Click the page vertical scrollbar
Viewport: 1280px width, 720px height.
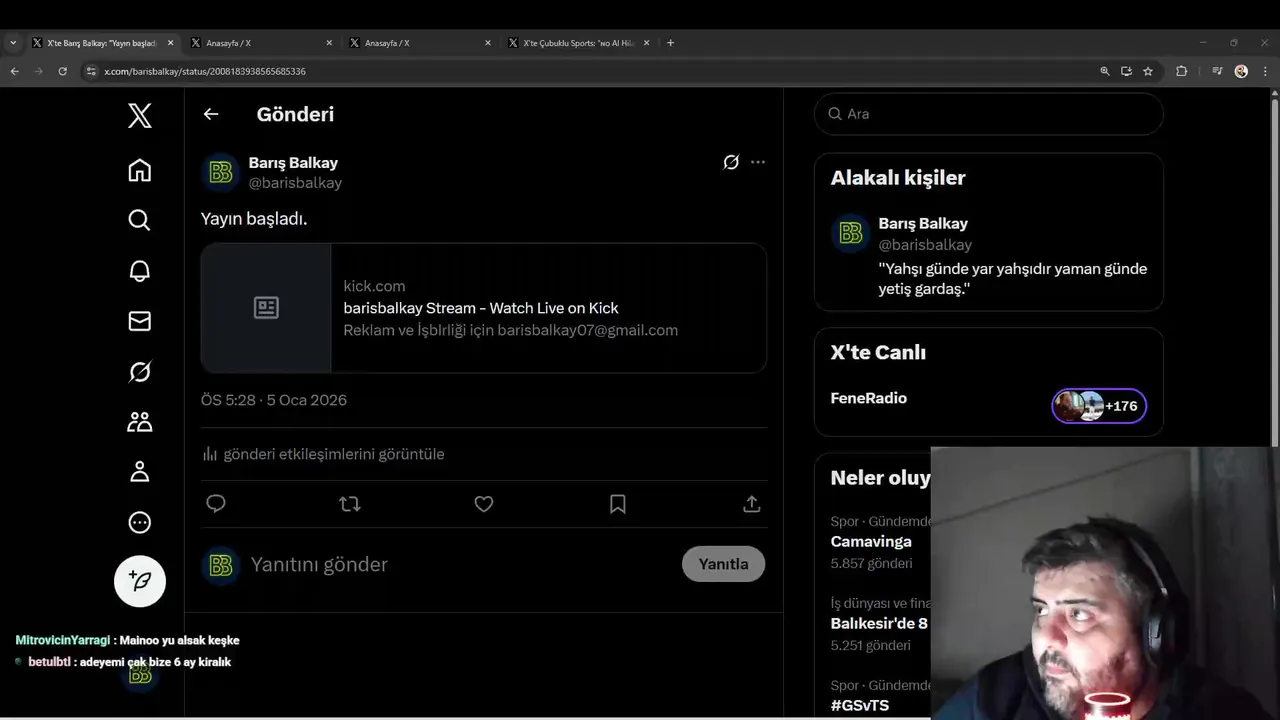point(1274,272)
